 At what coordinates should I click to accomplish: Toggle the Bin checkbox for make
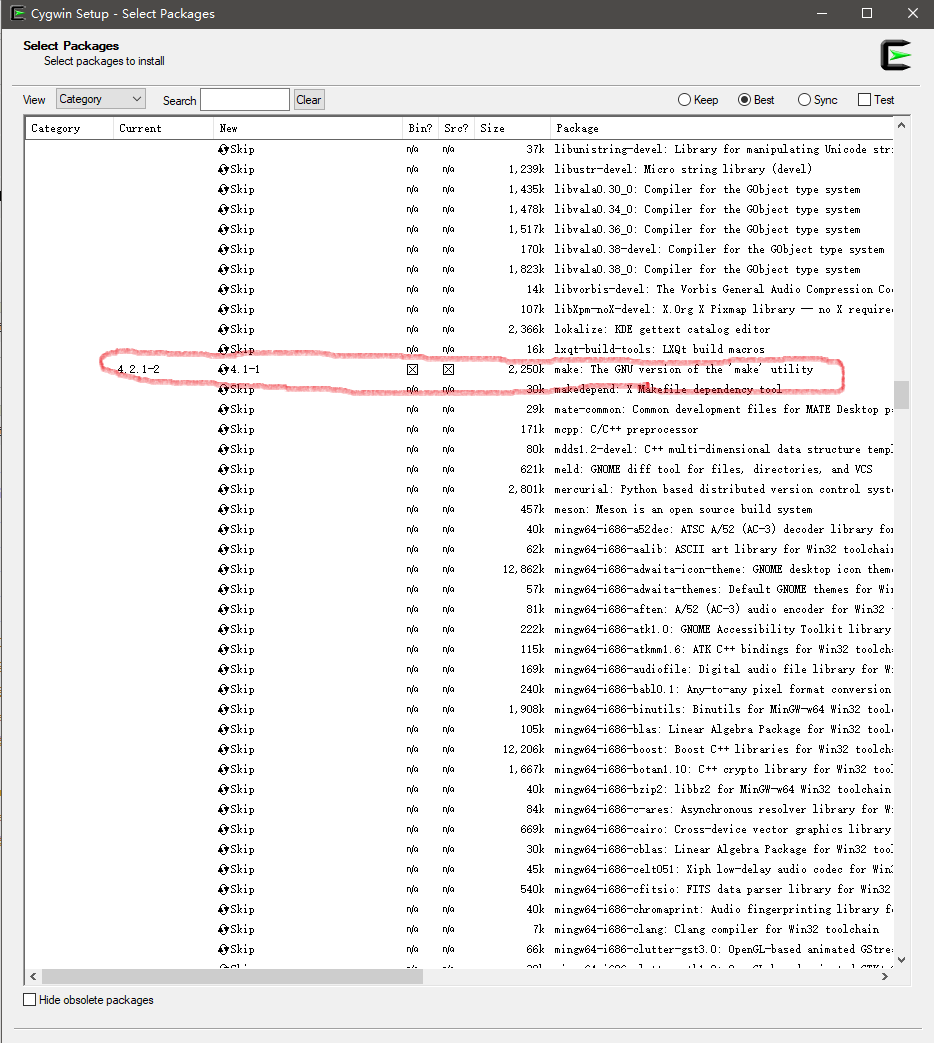pyautogui.click(x=412, y=369)
